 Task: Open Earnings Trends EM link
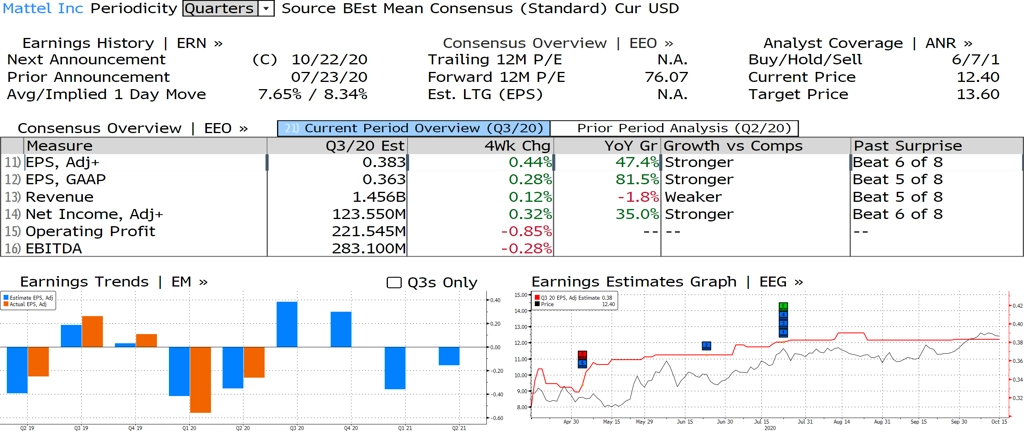tap(114, 282)
